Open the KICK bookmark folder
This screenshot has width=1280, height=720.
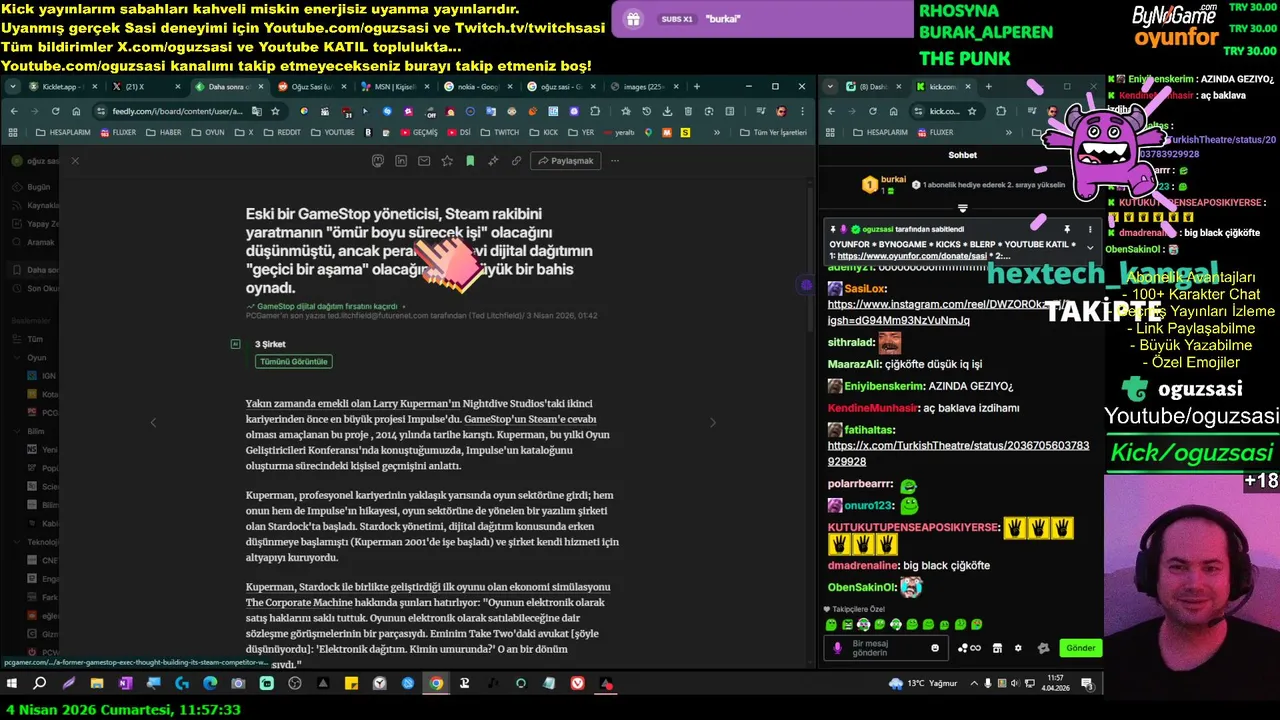[544, 132]
